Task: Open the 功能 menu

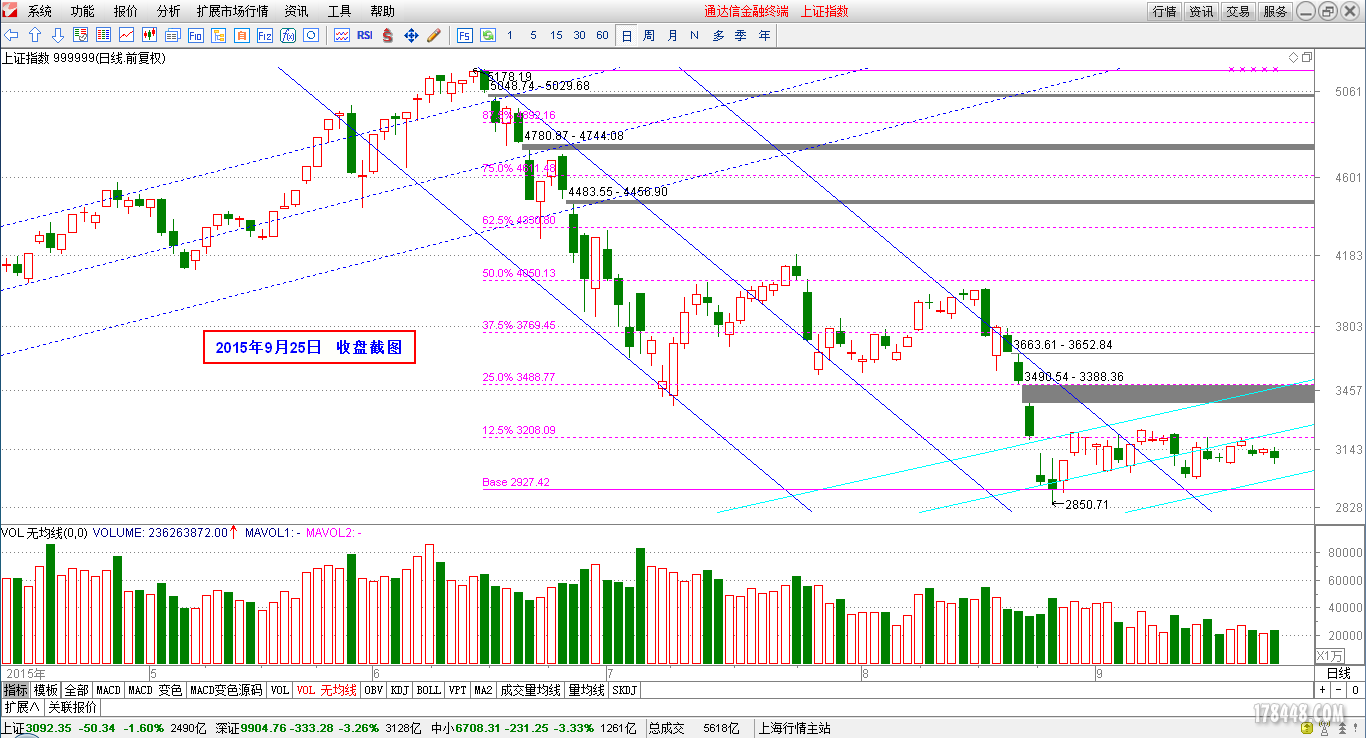Action: [x=83, y=11]
